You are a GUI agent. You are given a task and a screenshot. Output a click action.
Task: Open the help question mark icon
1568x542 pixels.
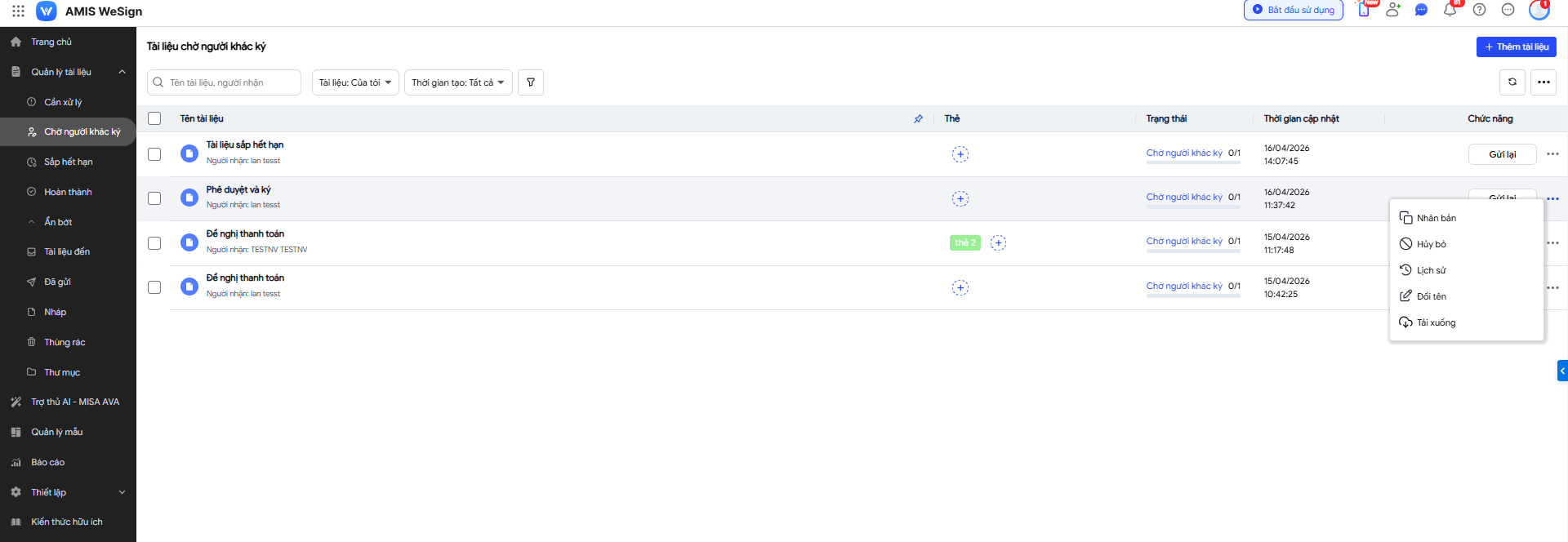(x=1479, y=11)
